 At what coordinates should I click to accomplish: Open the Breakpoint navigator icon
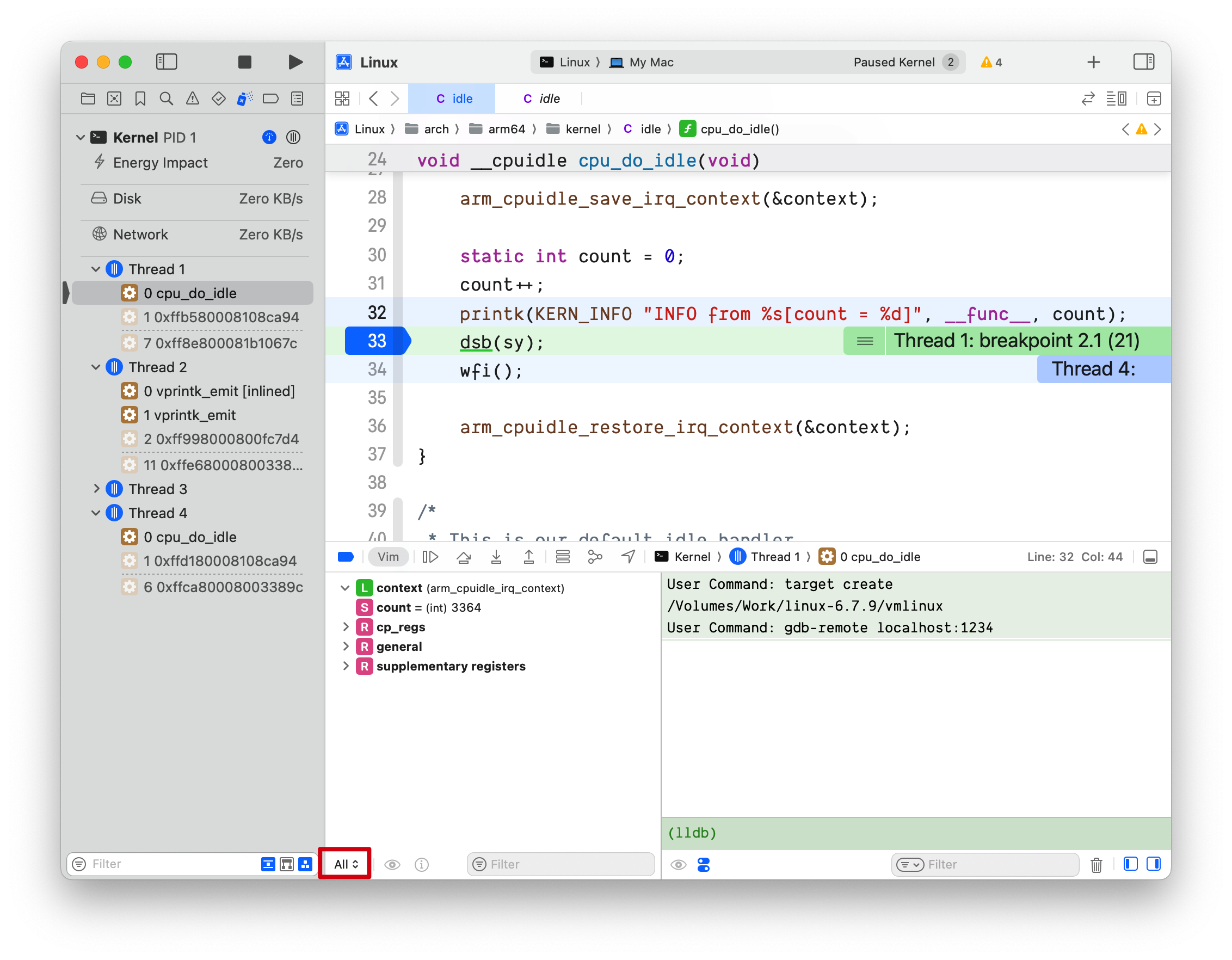pyautogui.click(x=271, y=99)
